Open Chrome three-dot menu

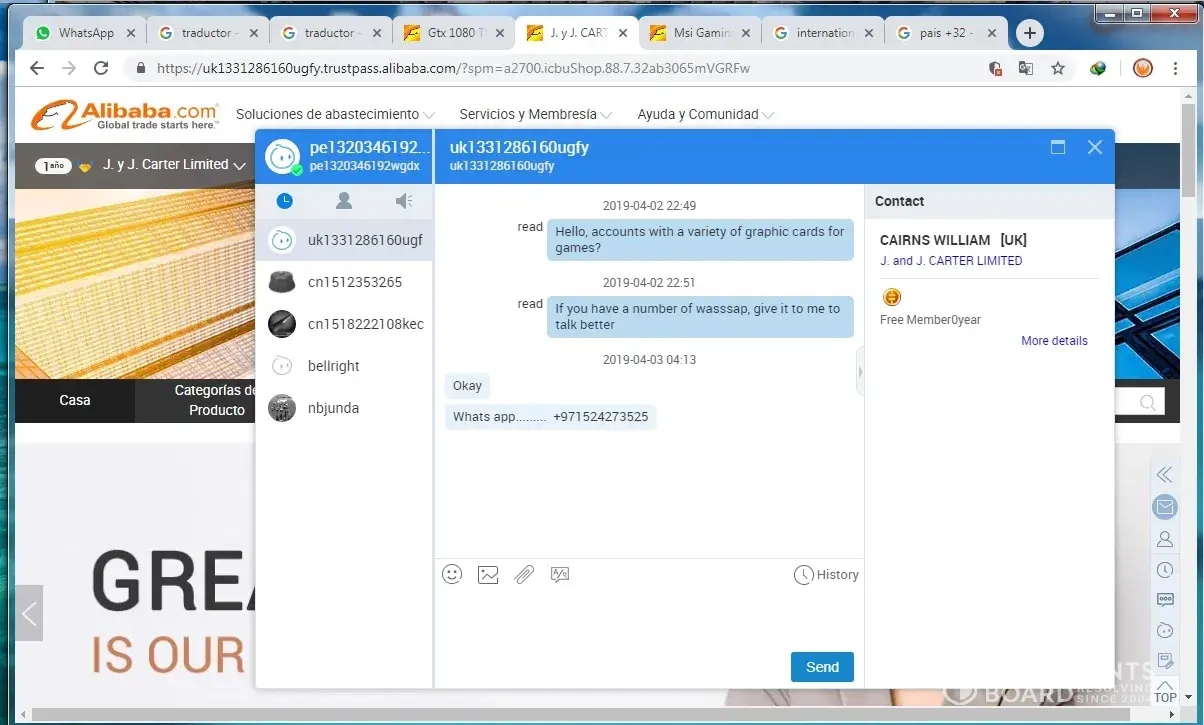[1176, 68]
